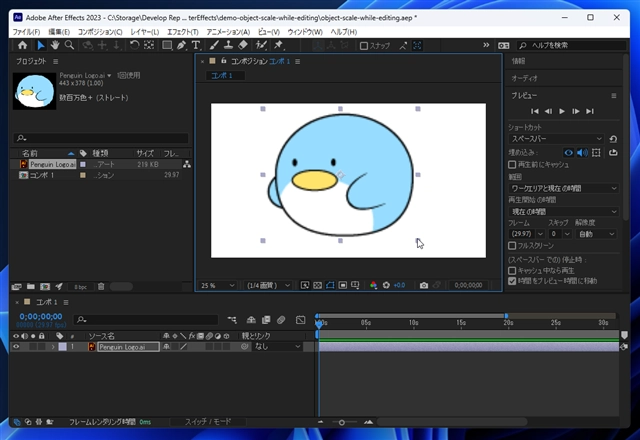Select the Type (T) tool

click(x=198, y=45)
